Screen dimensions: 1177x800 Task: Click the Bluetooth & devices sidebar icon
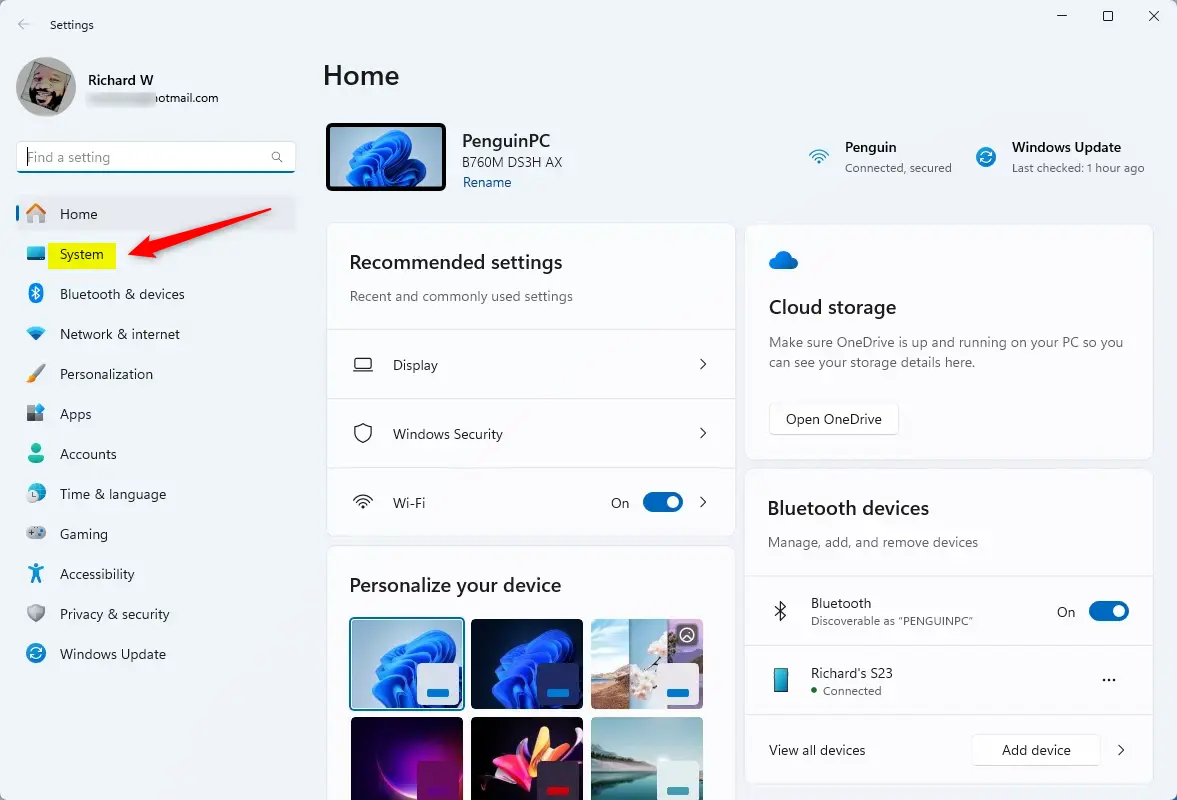35,293
